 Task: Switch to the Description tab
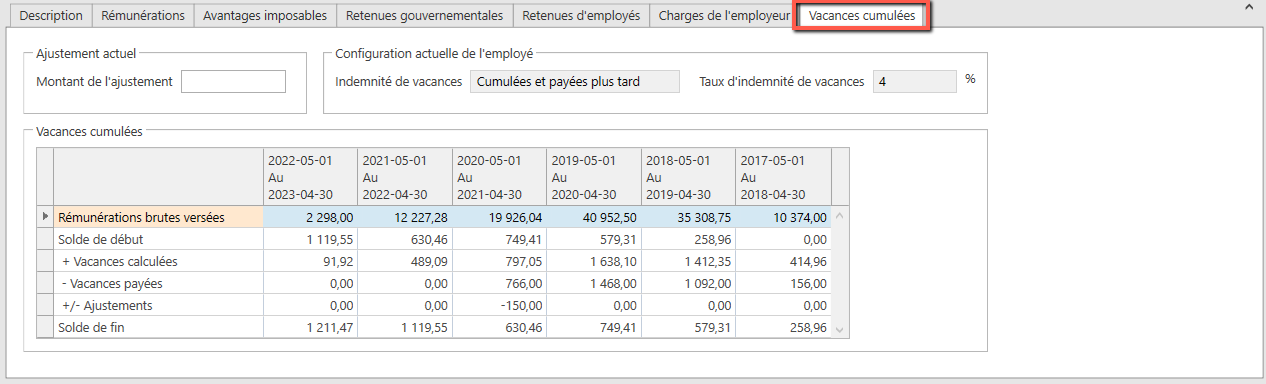(52, 16)
